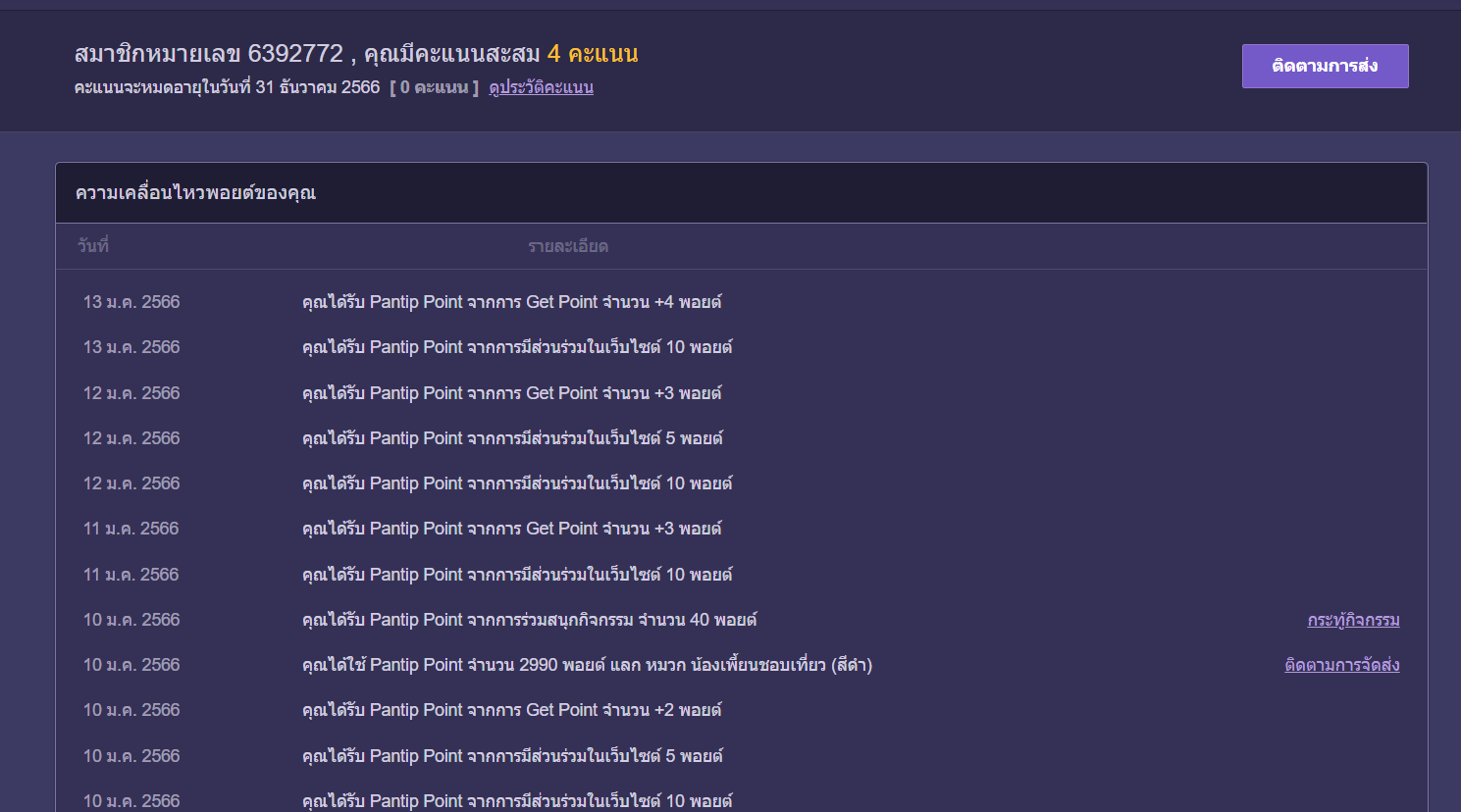Click the รายละเอียด column header
Image resolution: width=1461 pixels, height=812 pixels.
pos(568,246)
